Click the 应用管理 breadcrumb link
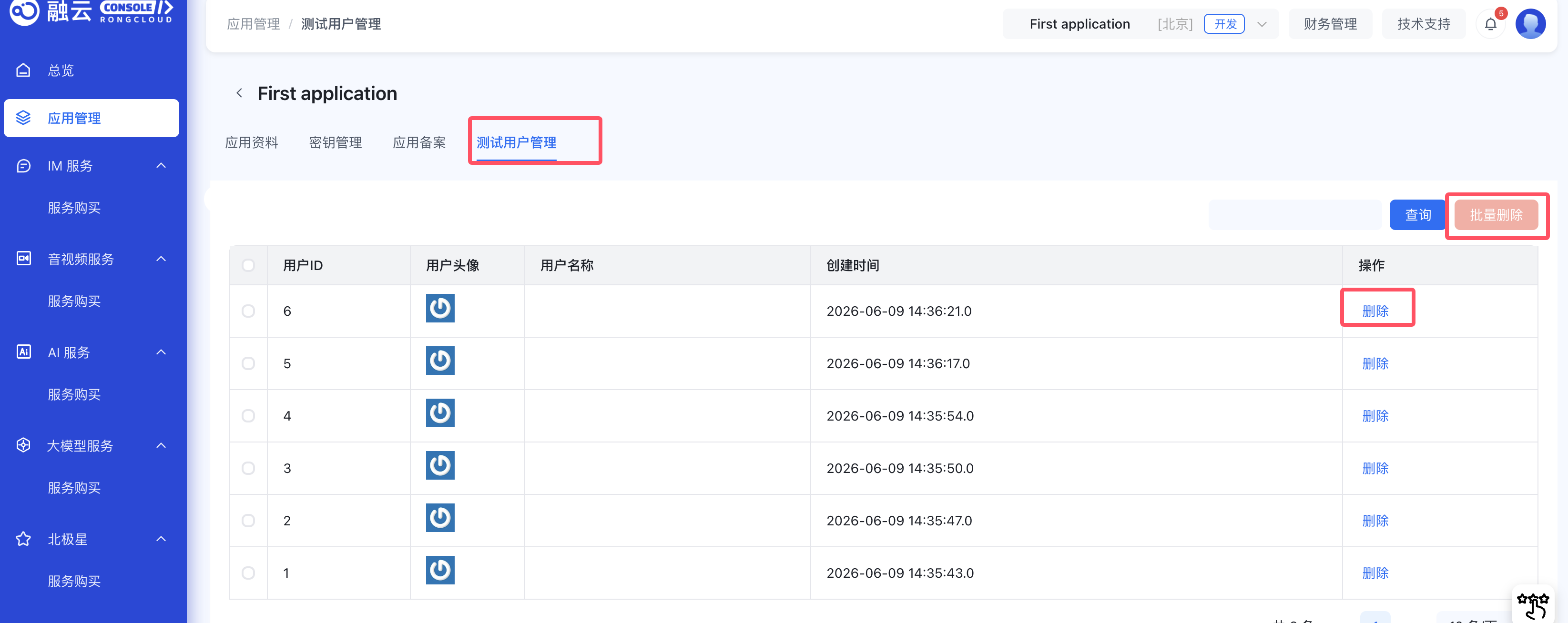The width and height of the screenshot is (1568, 623). (253, 24)
